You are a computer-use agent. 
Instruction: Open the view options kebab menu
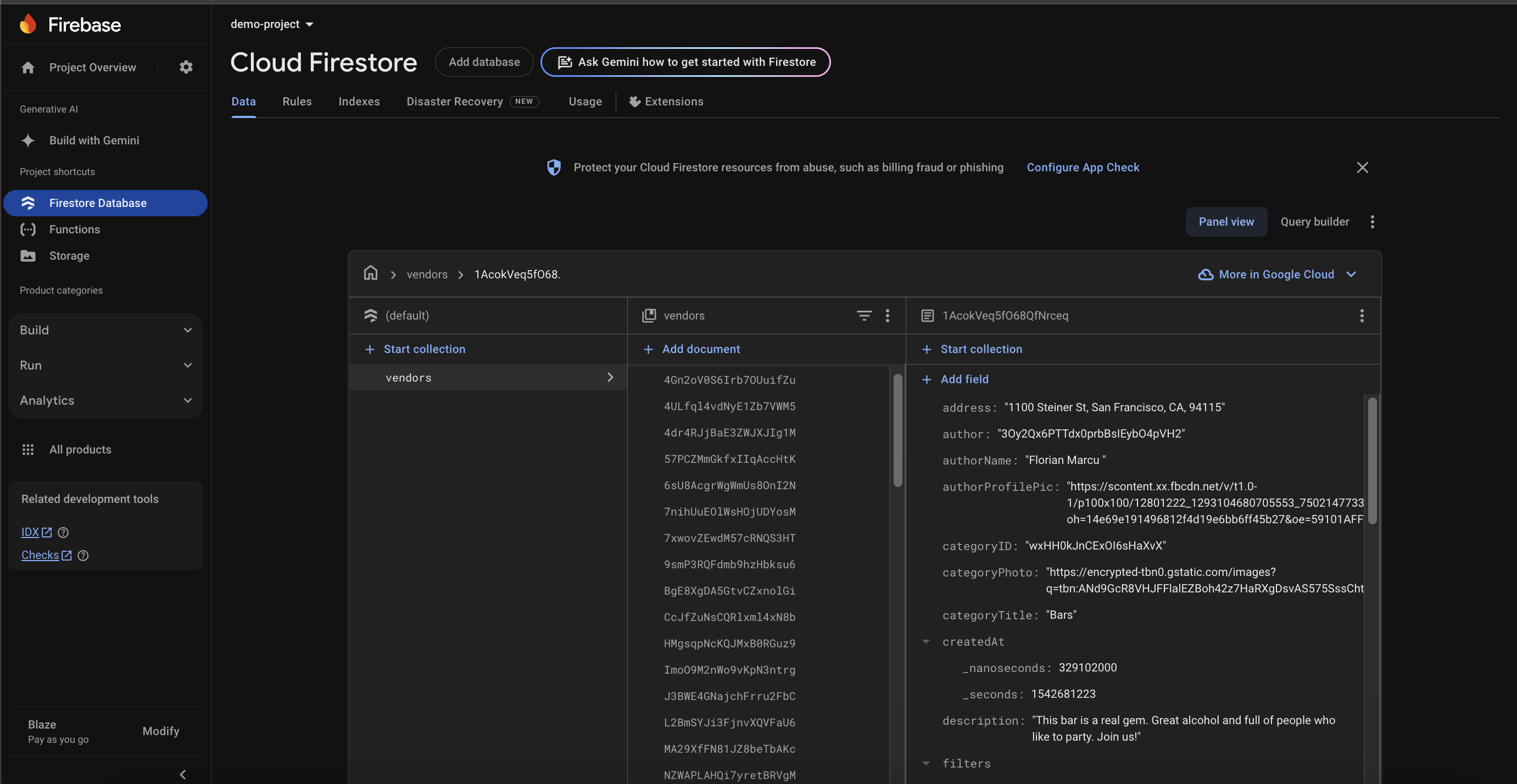pyautogui.click(x=1372, y=222)
